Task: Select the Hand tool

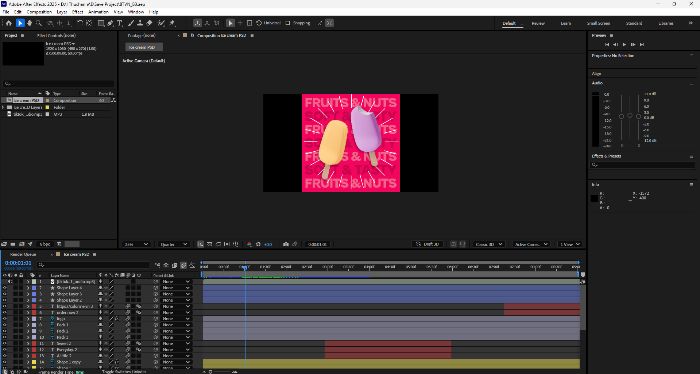Action: pyautogui.click(x=29, y=23)
